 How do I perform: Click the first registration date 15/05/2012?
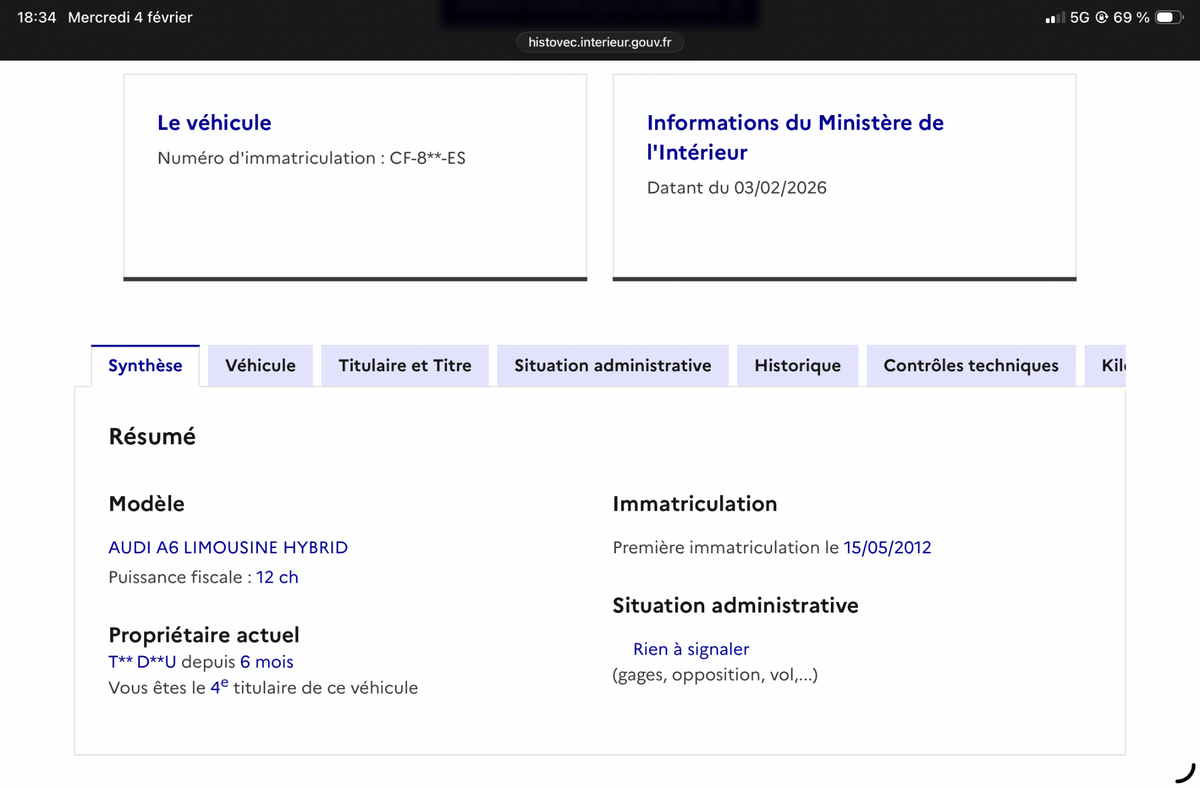(887, 548)
